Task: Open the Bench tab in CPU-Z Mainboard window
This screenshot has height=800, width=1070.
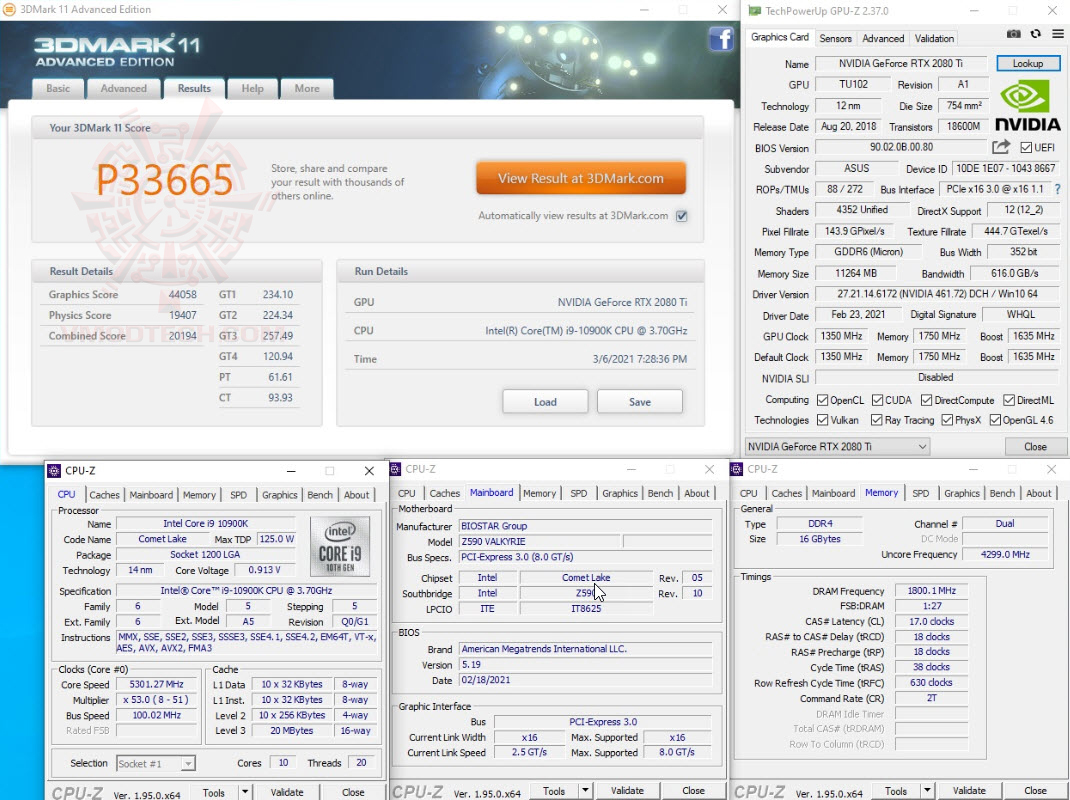Action: tap(660, 493)
